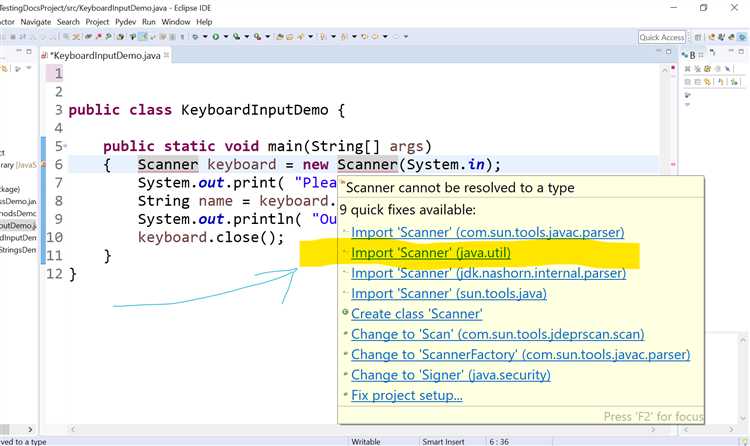Click Import 'Scanner' (java.util) quick fix
The image size is (750, 446).
pyautogui.click(x=430, y=253)
